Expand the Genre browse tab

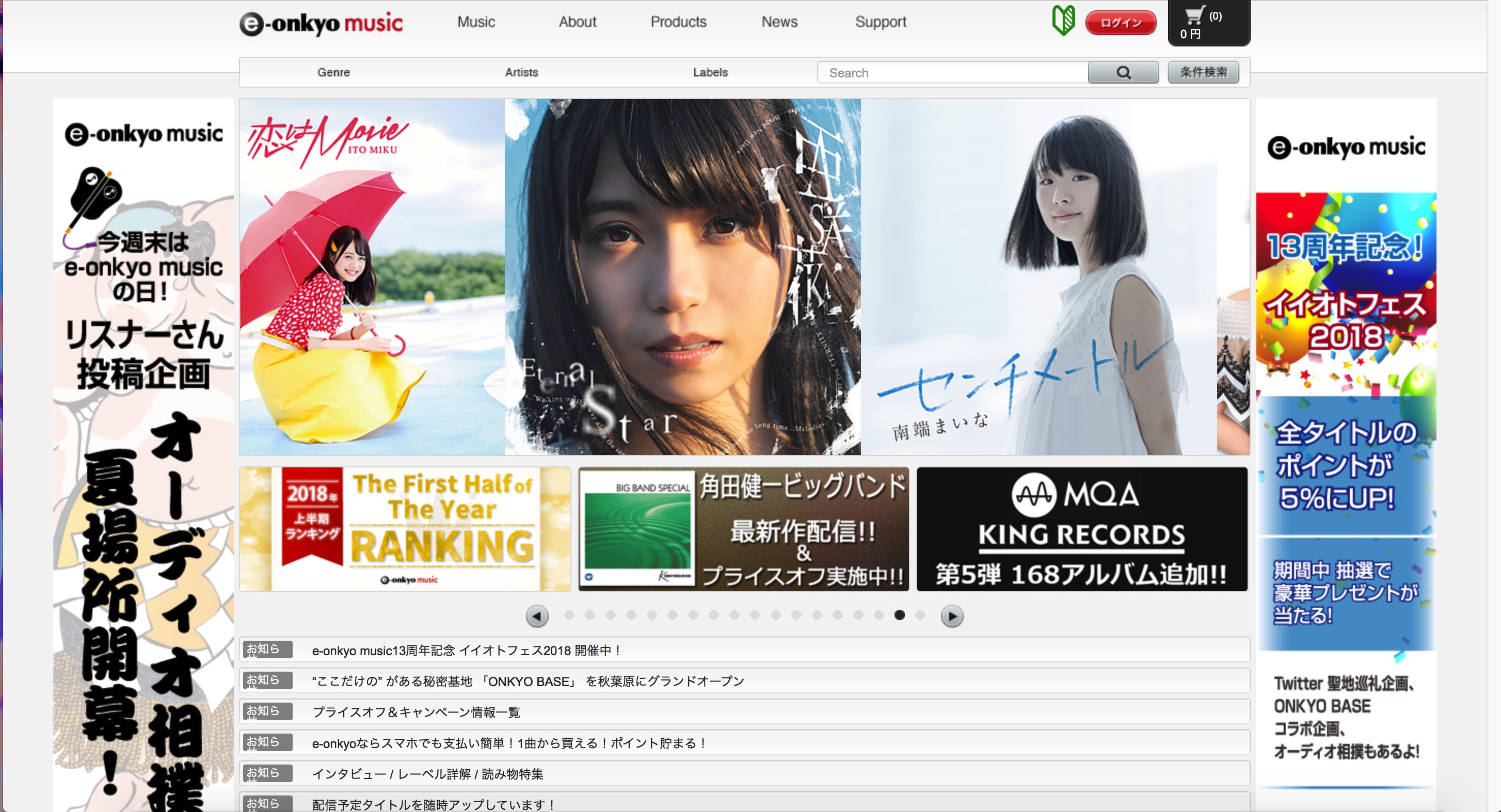pyautogui.click(x=334, y=72)
